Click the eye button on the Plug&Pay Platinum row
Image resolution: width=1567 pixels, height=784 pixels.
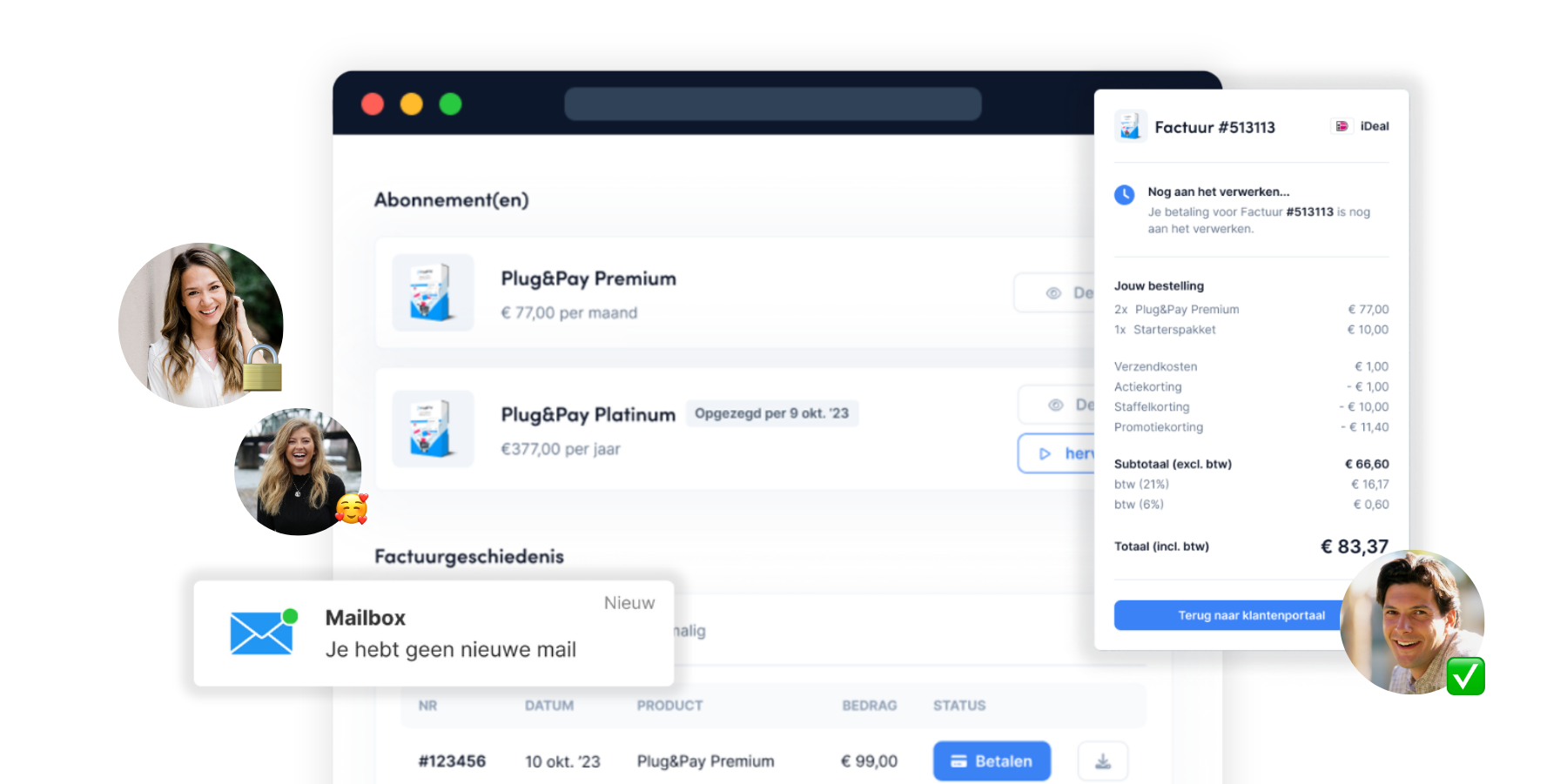coord(1057,405)
